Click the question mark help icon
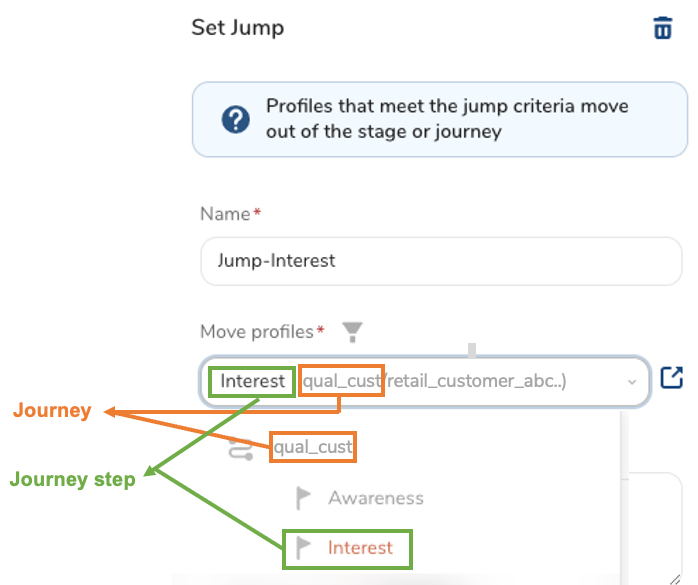 (235, 120)
